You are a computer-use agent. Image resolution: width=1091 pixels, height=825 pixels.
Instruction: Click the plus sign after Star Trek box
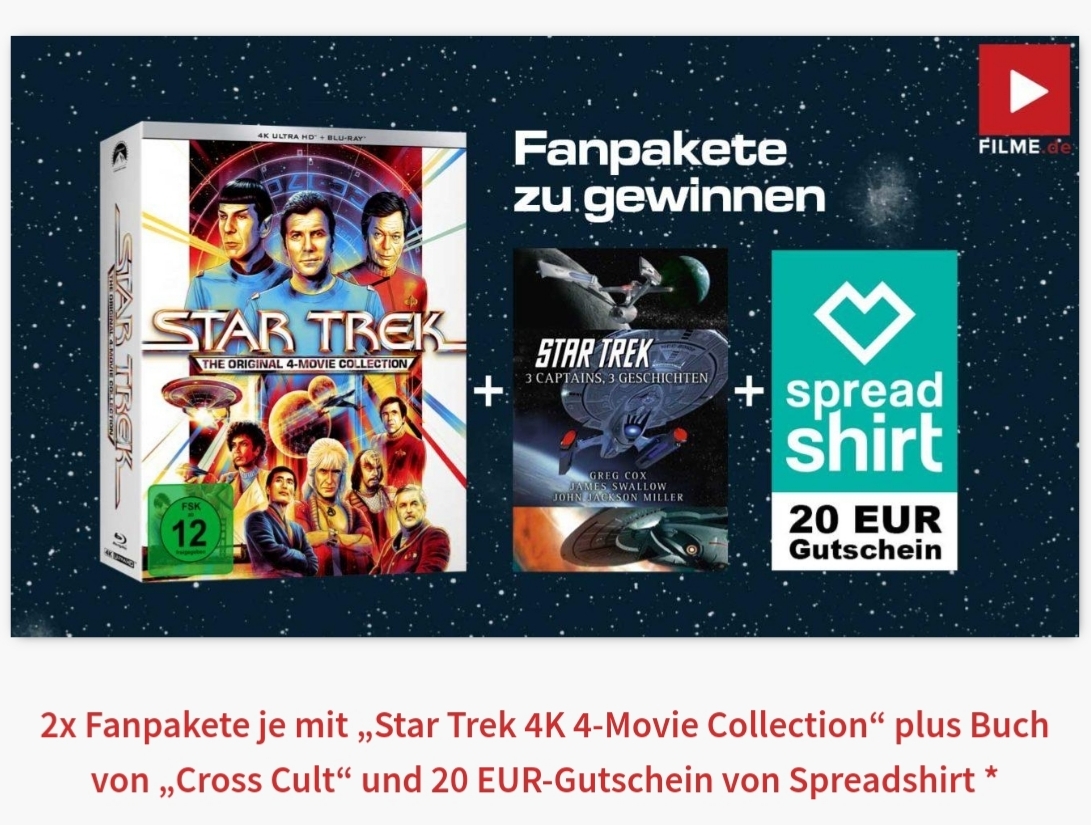(x=488, y=392)
